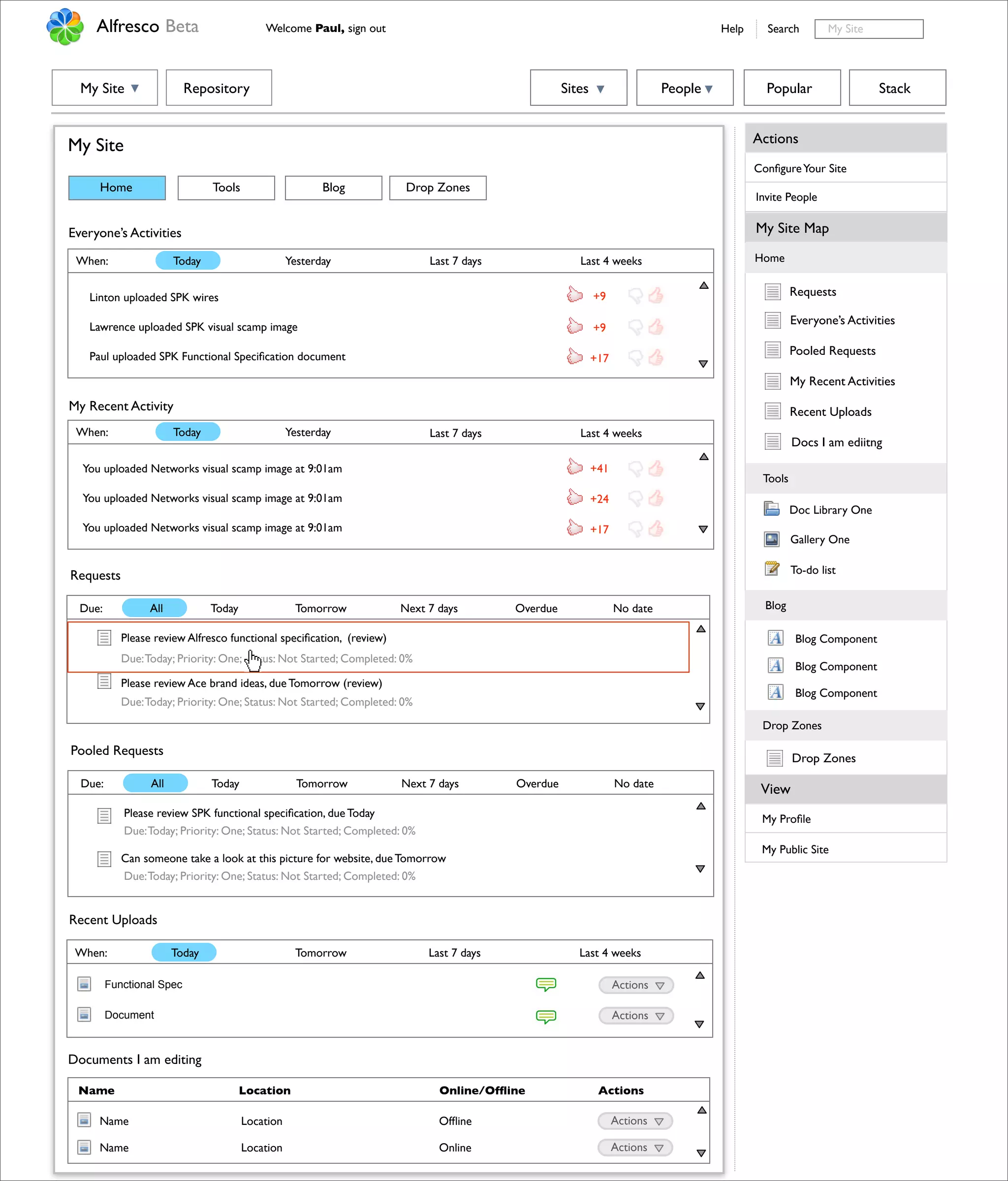Thumbs up Linton uploaded SPK wires

click(x=656, y=295)
